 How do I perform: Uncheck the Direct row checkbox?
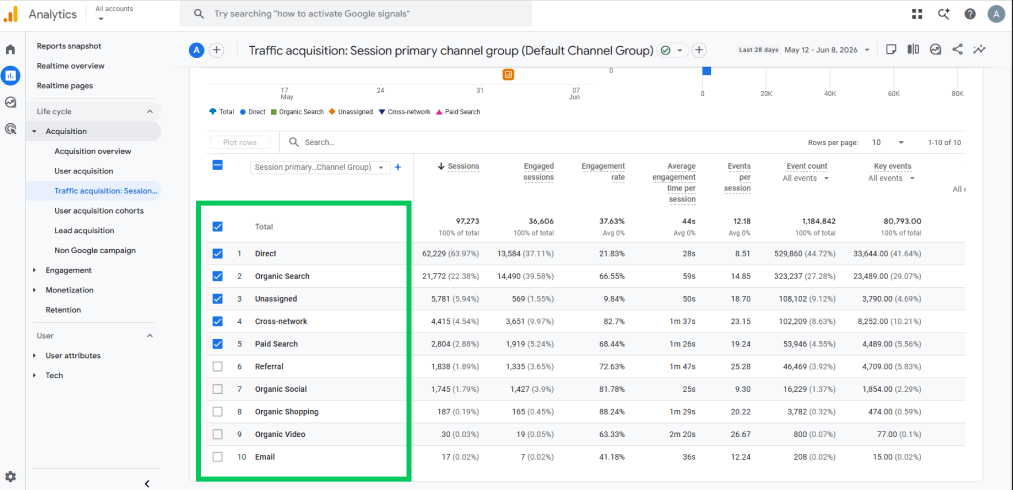point(218,254)
